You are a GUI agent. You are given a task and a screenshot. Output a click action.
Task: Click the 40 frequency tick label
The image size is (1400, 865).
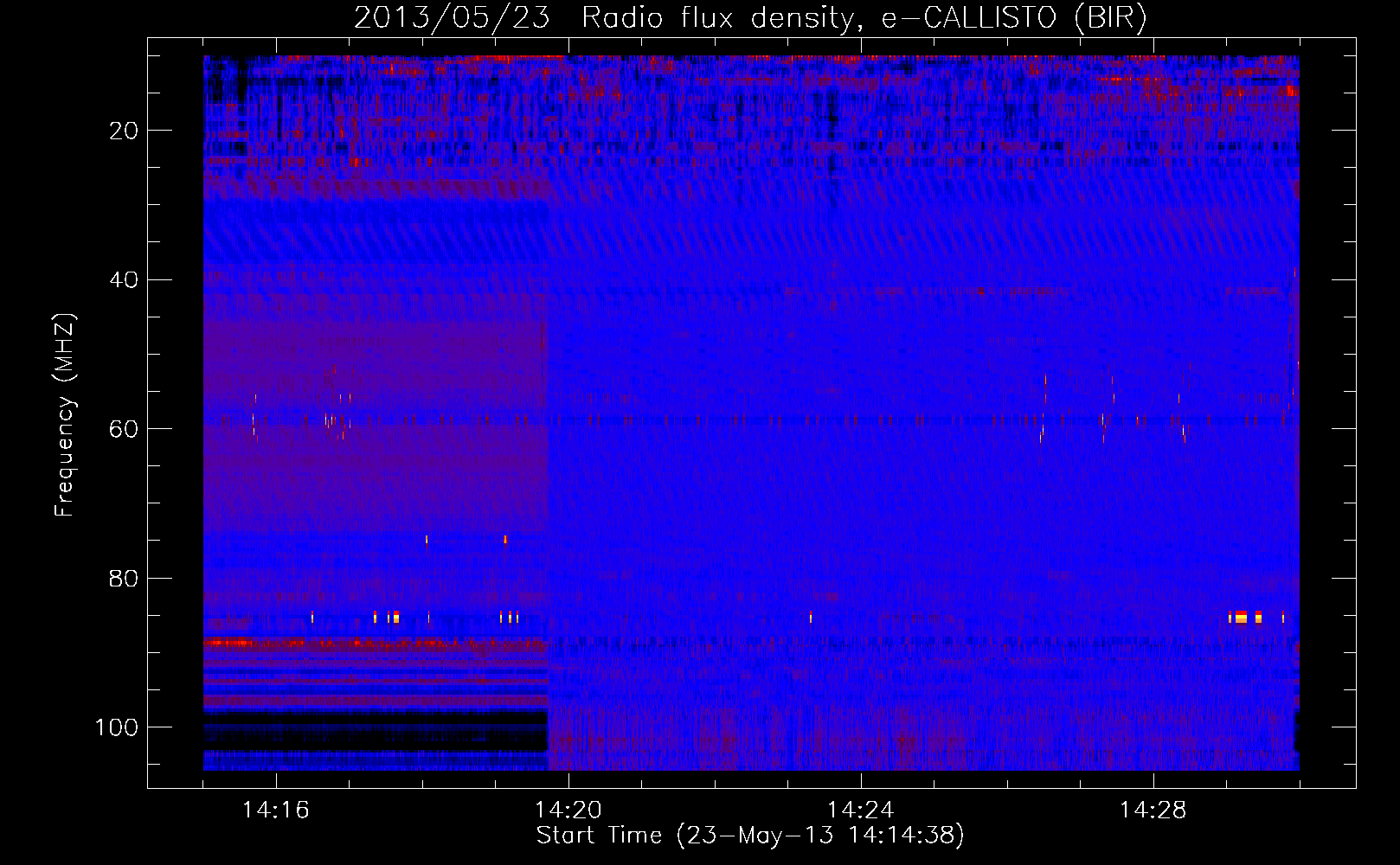click(x=124, y=280)
